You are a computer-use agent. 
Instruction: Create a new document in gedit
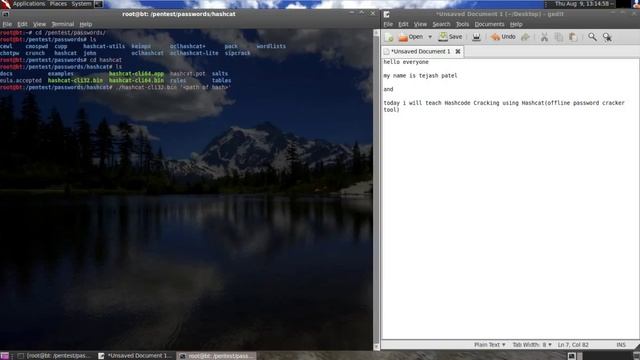389,37
